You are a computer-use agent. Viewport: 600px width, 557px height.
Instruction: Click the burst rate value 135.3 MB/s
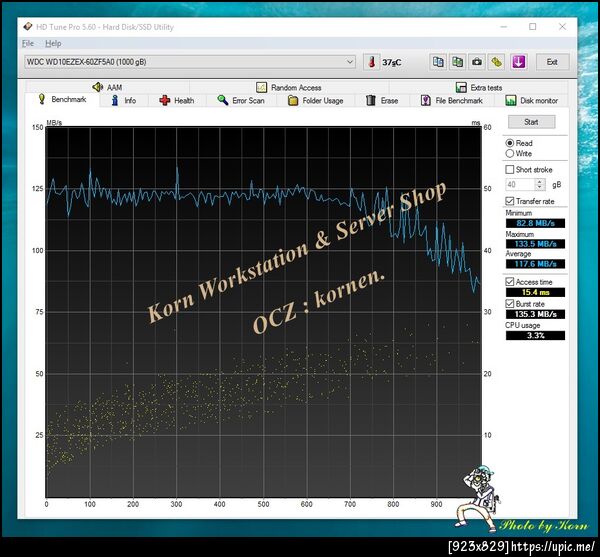pyautogui.click(x=535, y=314)
